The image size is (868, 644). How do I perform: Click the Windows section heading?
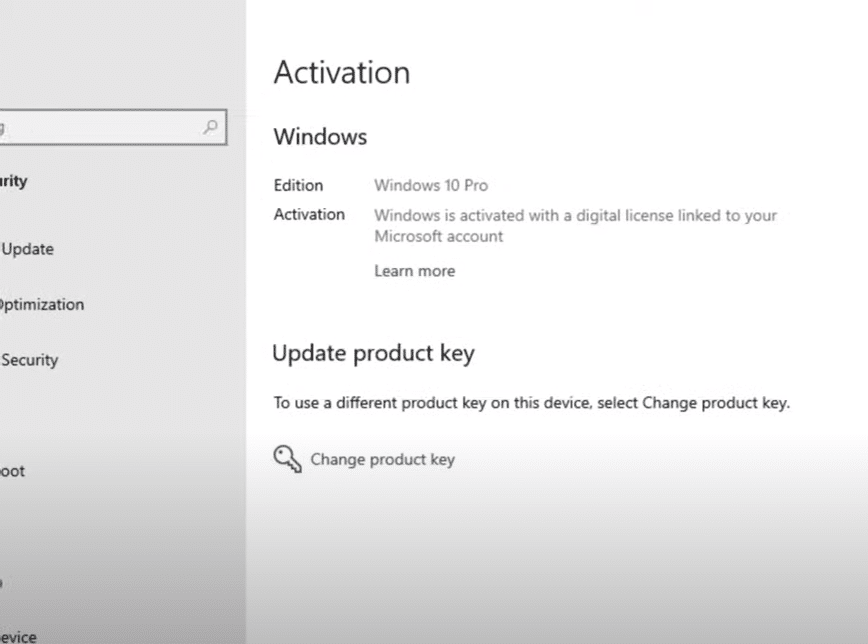point(320,137)
